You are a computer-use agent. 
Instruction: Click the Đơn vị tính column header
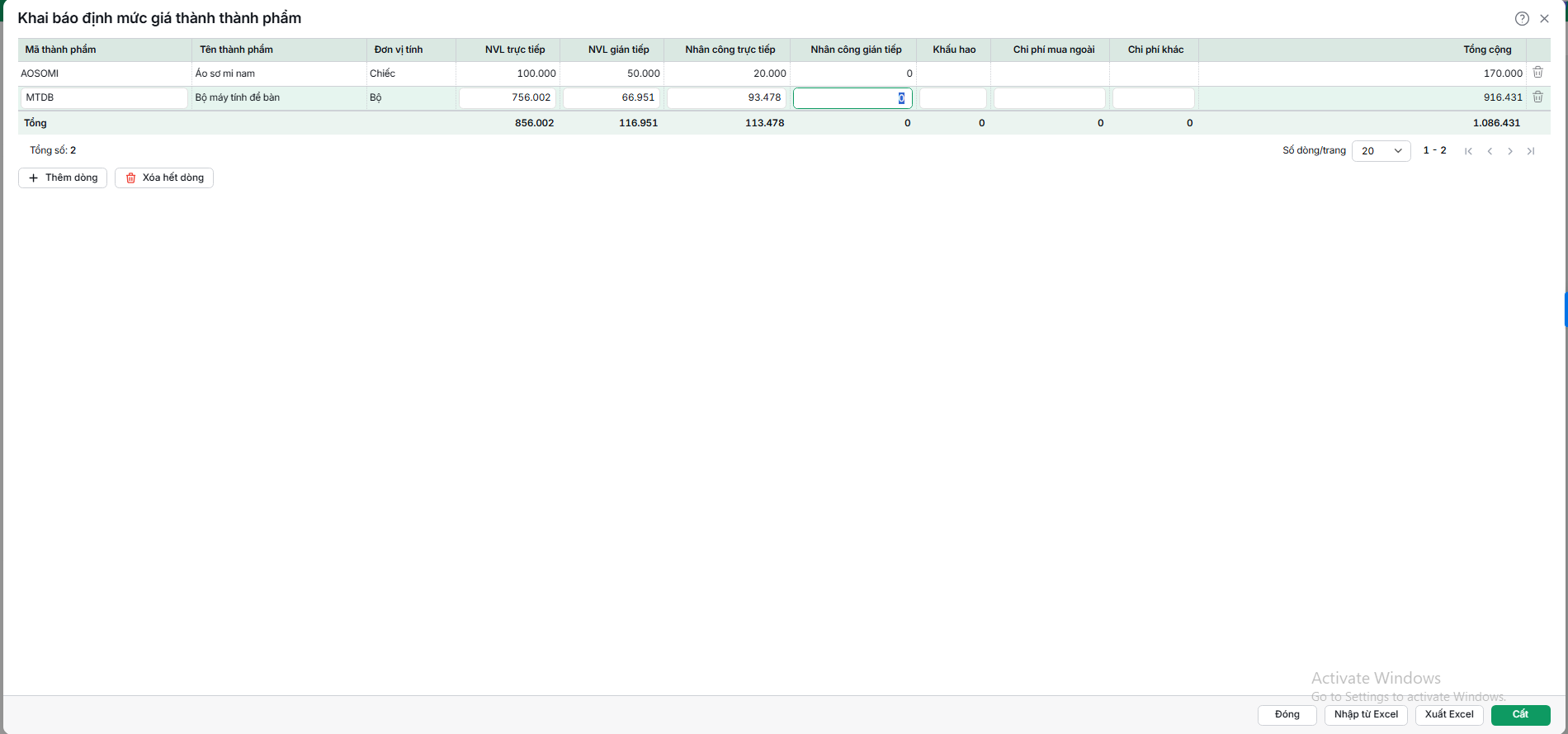pos(411,50)
